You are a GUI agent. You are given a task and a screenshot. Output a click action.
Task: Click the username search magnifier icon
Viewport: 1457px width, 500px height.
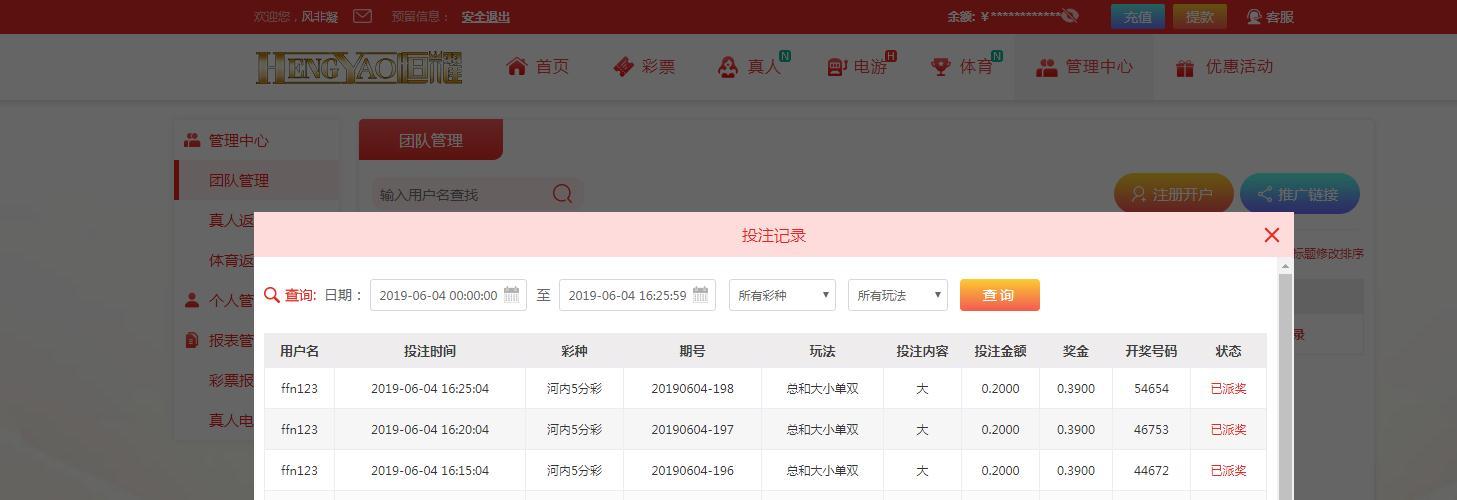562,194
